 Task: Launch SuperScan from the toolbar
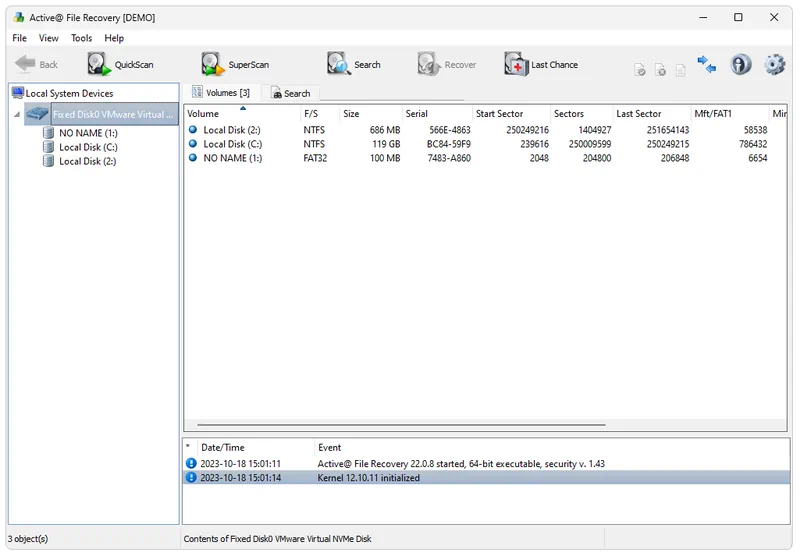[x=234, y=65]
